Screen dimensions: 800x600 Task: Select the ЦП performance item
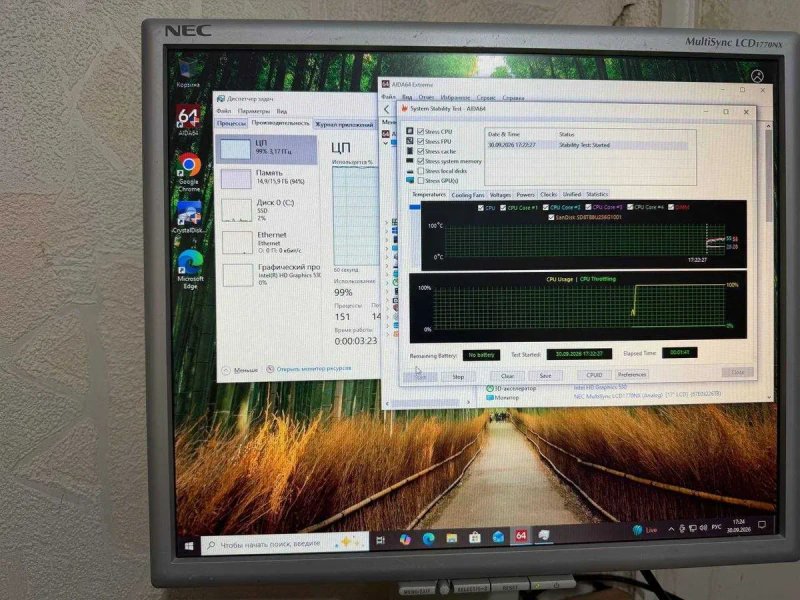click(267, 149)
